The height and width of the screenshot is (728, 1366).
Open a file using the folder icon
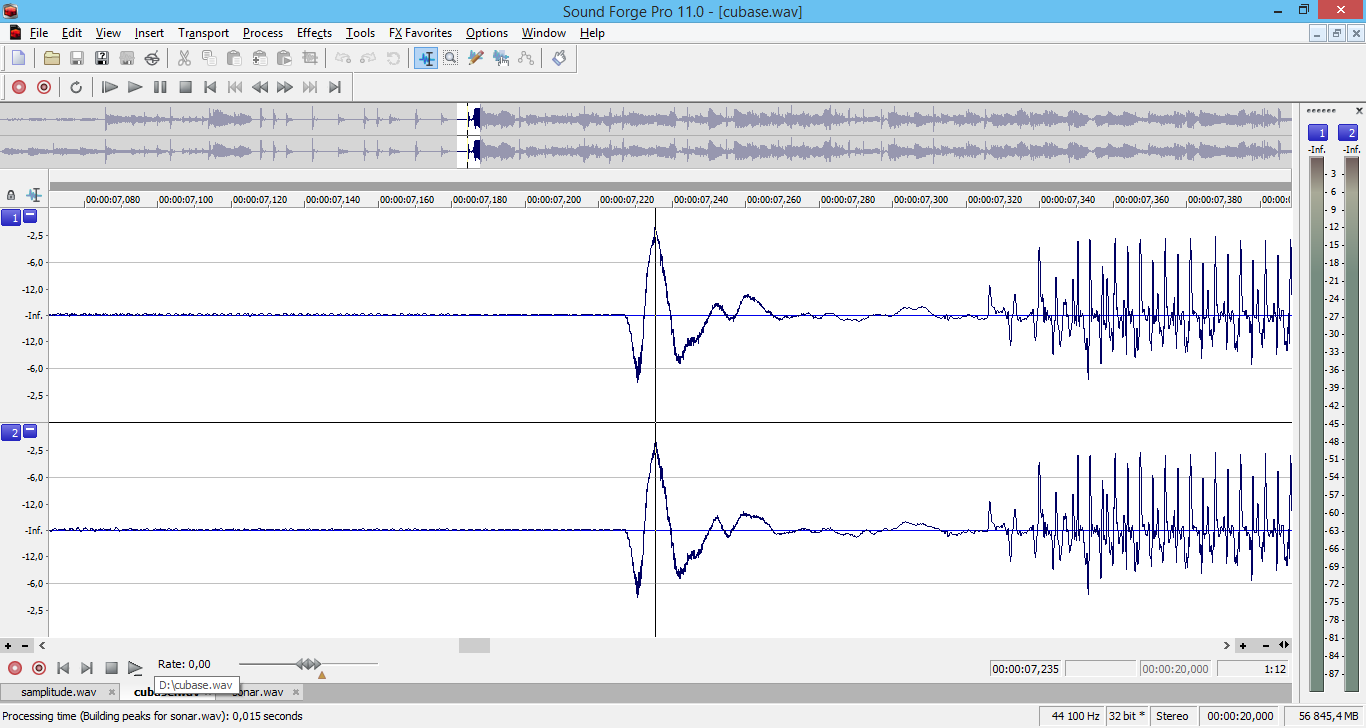[x=52, y=58]
